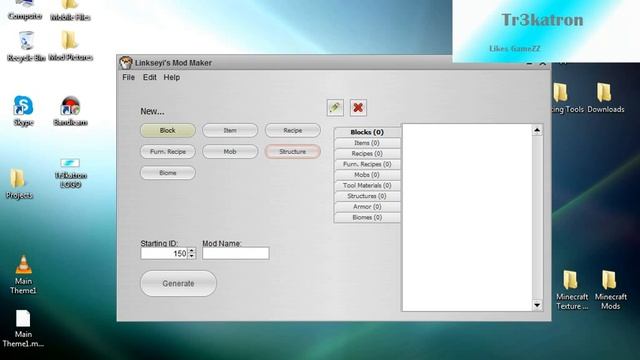
Task: Click the list scrollbar down arrow
Action: 537,305
